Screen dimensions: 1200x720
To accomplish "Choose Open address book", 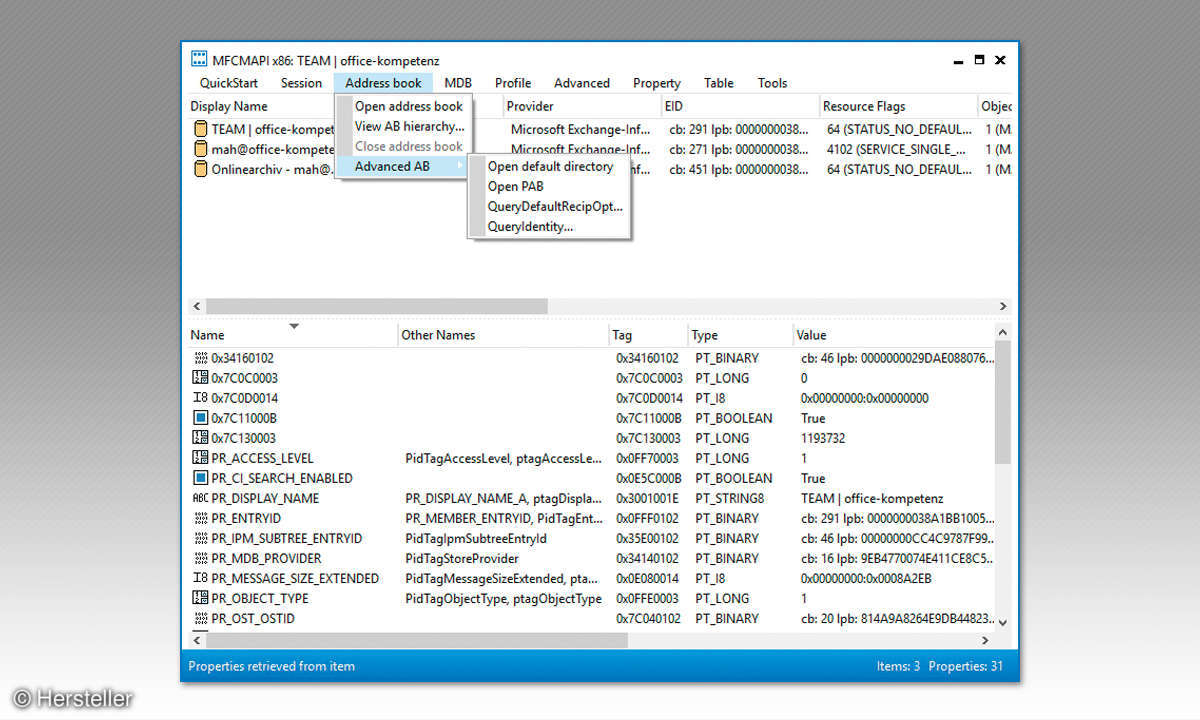I will point(403,106).
